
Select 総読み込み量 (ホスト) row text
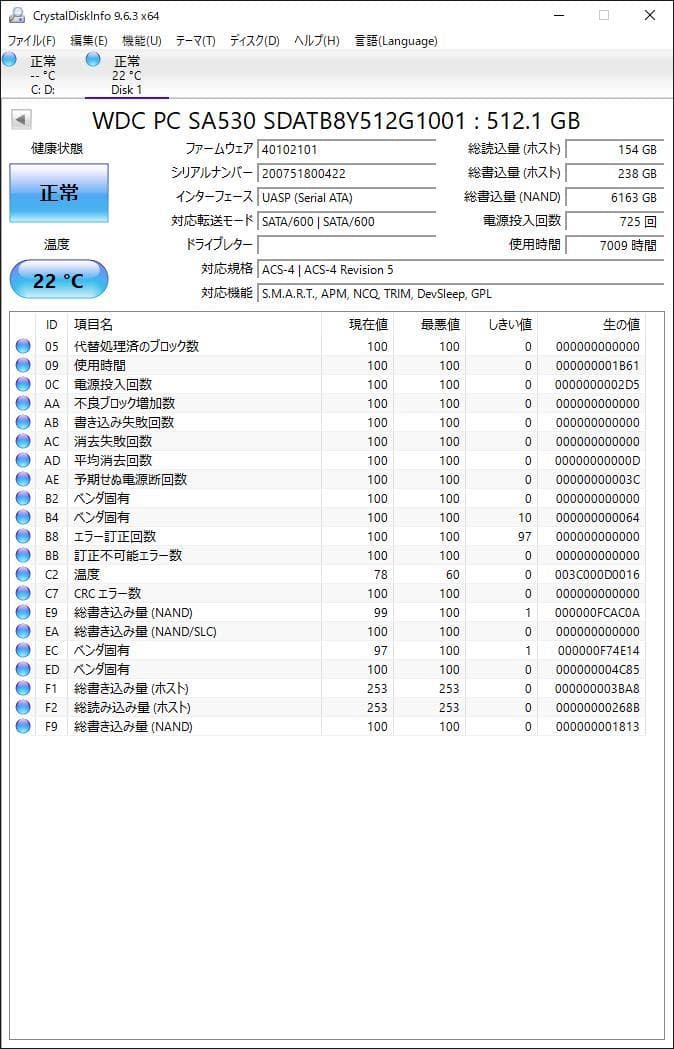coord(133,708)
